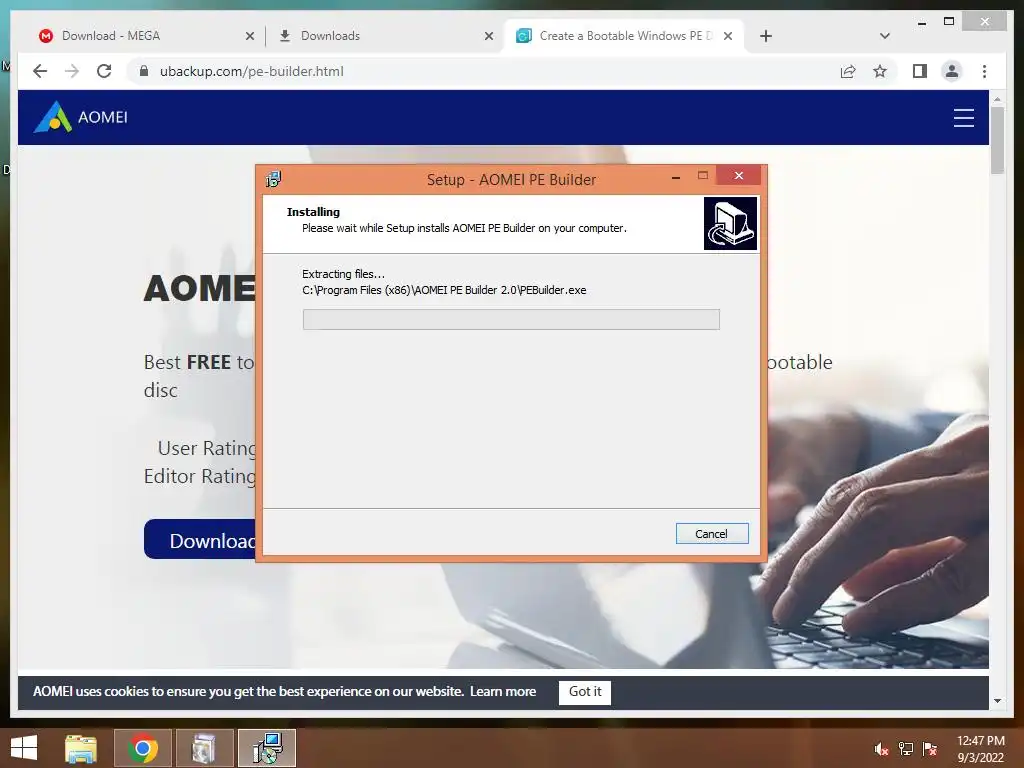Click the AOMEI logo on the website
The image size is (1024, 768).
click(x=80, y=117)
